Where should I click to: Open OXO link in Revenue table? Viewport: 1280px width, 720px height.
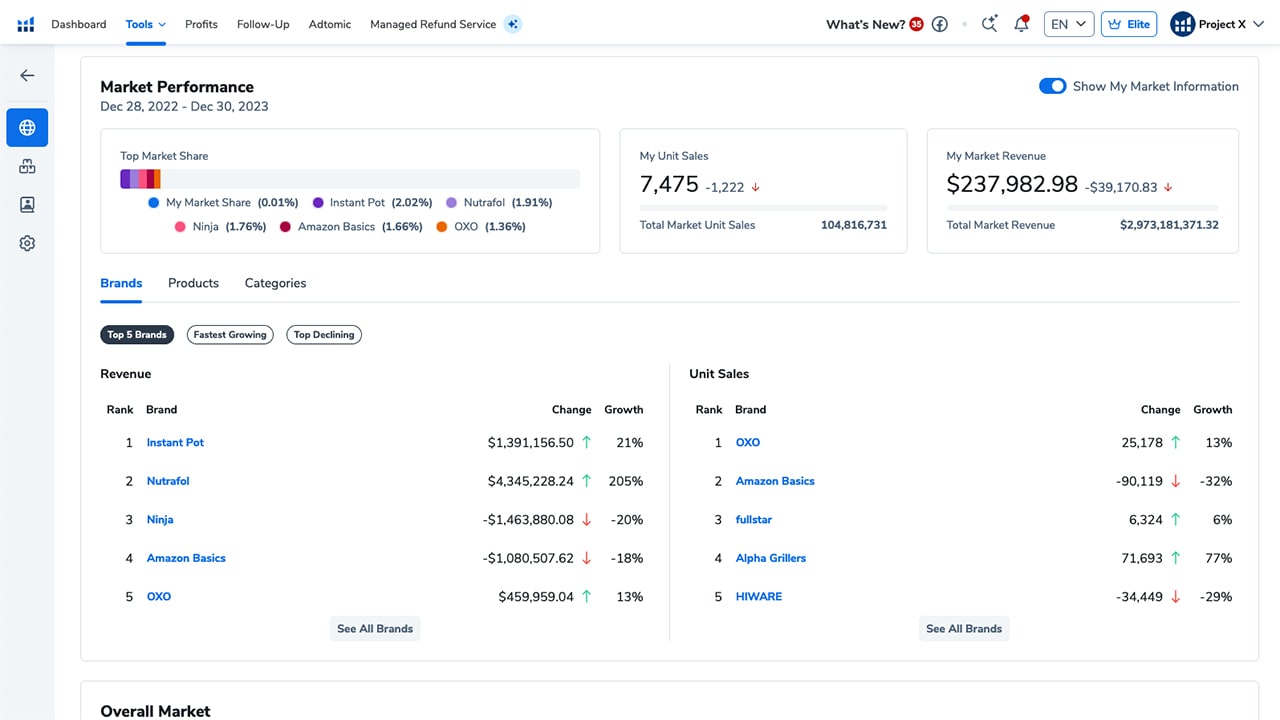(x=159, y=597)
